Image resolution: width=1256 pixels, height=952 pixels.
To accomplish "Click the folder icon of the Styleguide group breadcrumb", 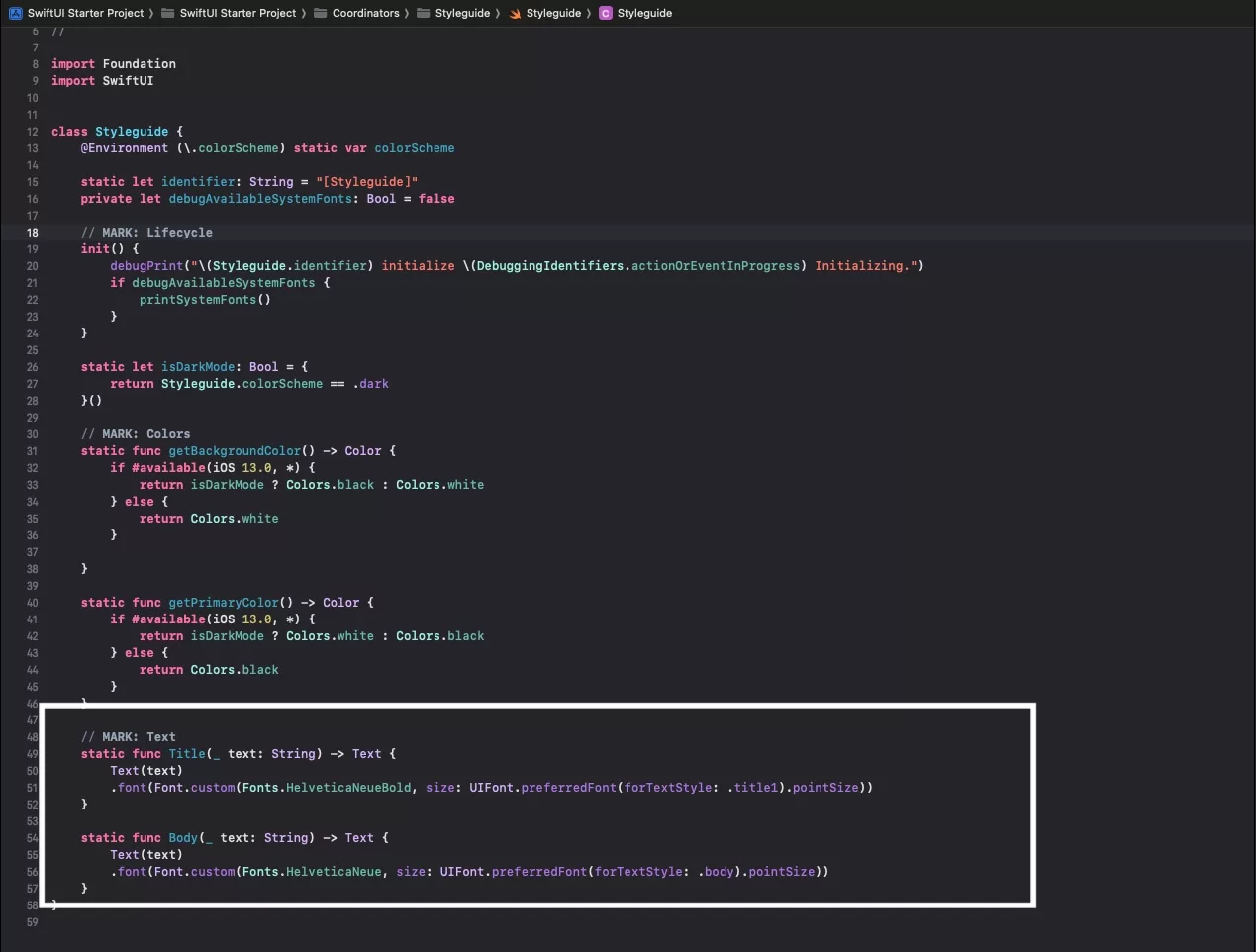I will (424, 13).
